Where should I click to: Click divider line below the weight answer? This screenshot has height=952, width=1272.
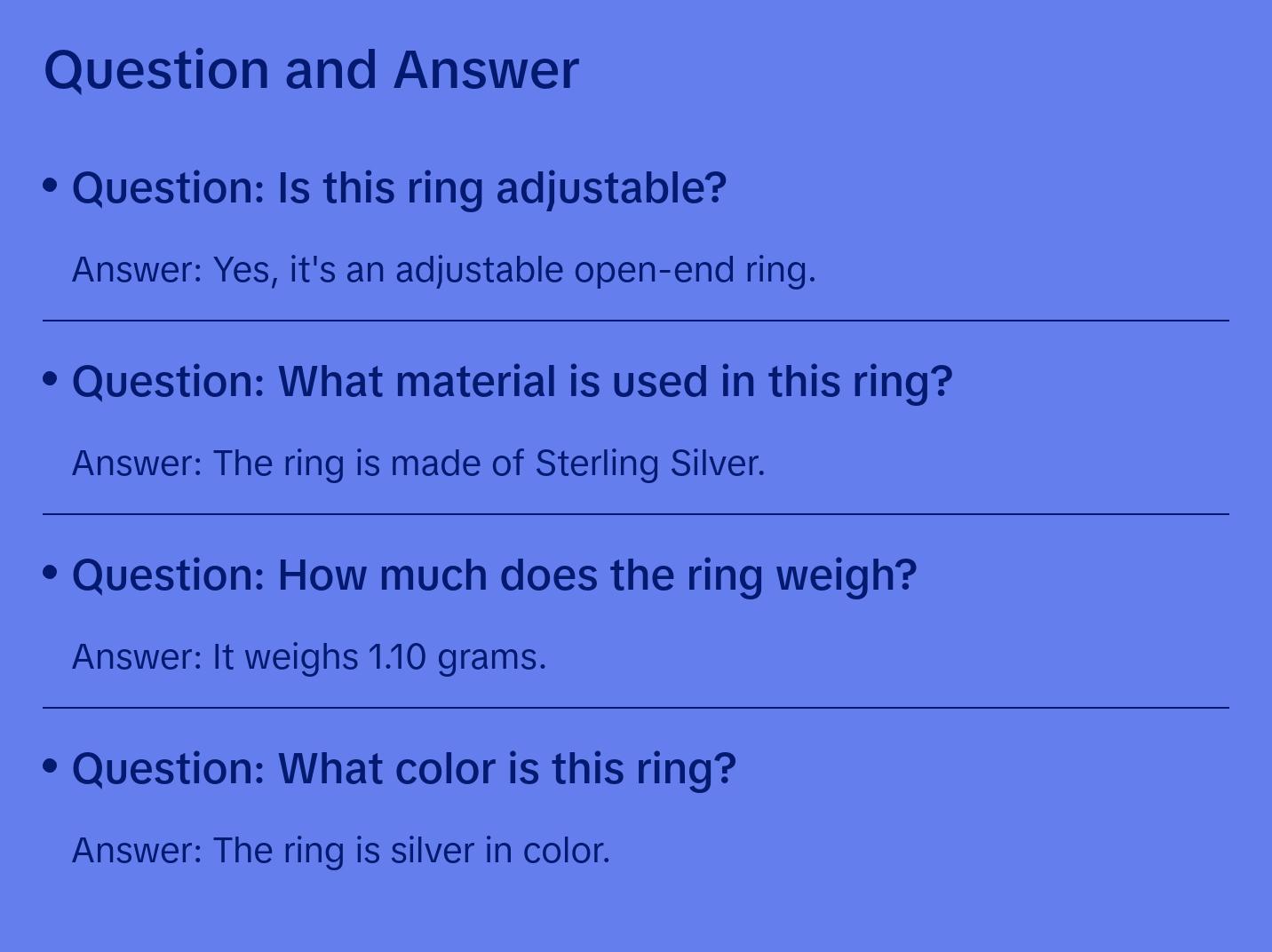(x=636, y=708)
